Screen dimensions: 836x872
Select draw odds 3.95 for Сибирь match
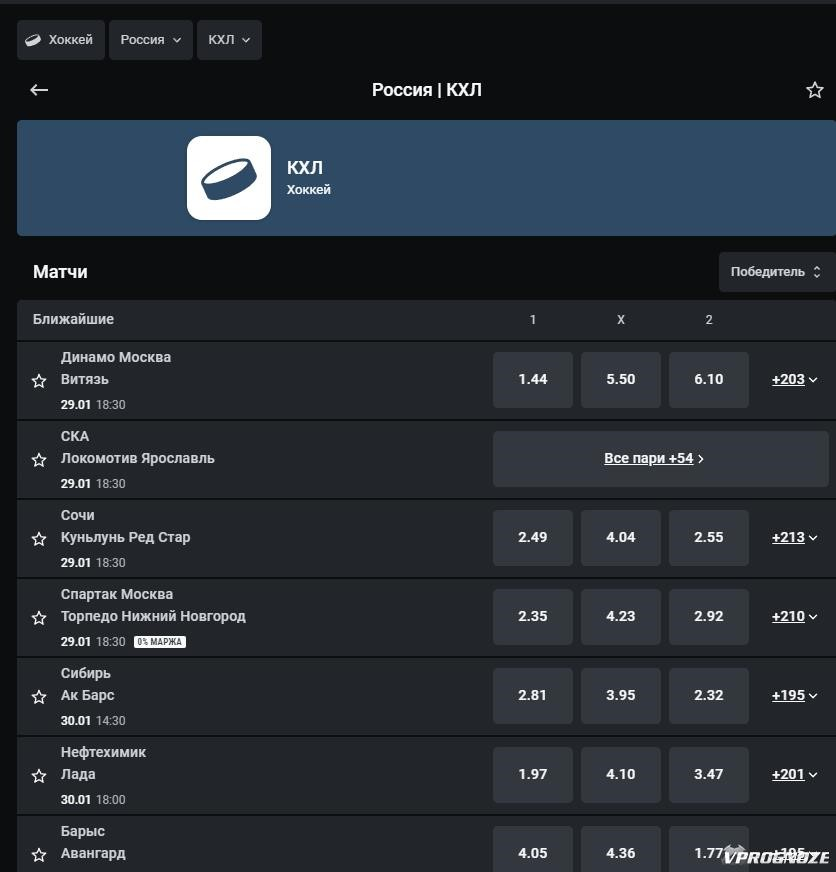click(621, 696)
